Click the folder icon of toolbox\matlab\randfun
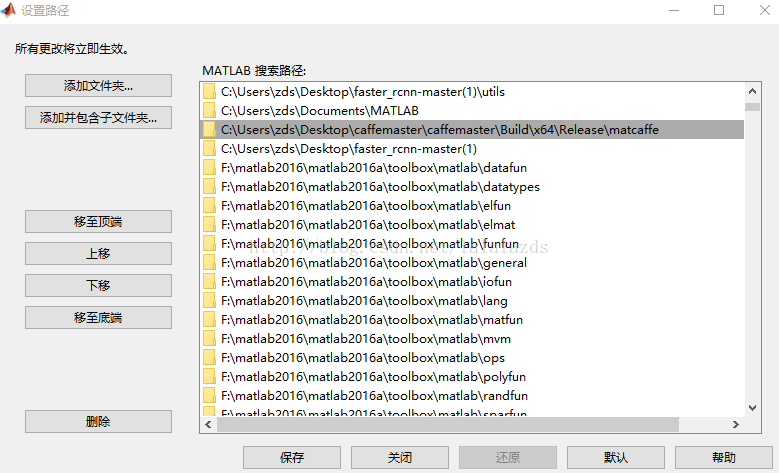 point(209,395)
